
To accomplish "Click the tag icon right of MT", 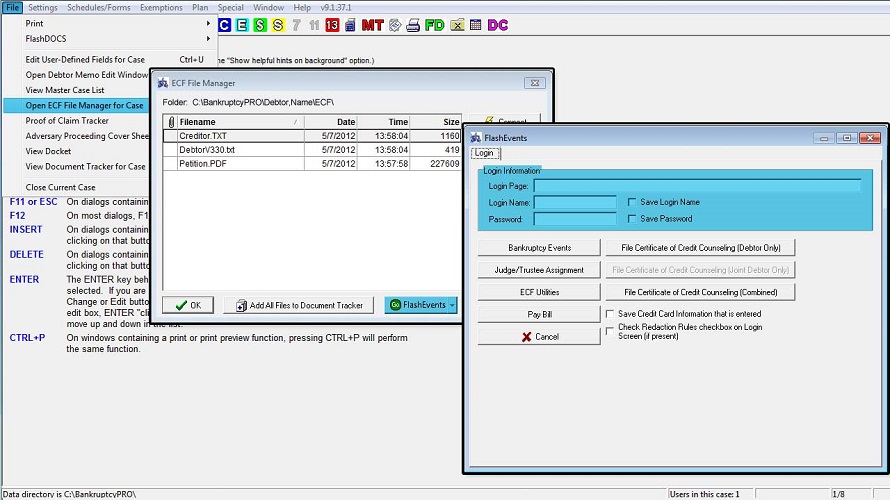I will (x=395, y=25).
